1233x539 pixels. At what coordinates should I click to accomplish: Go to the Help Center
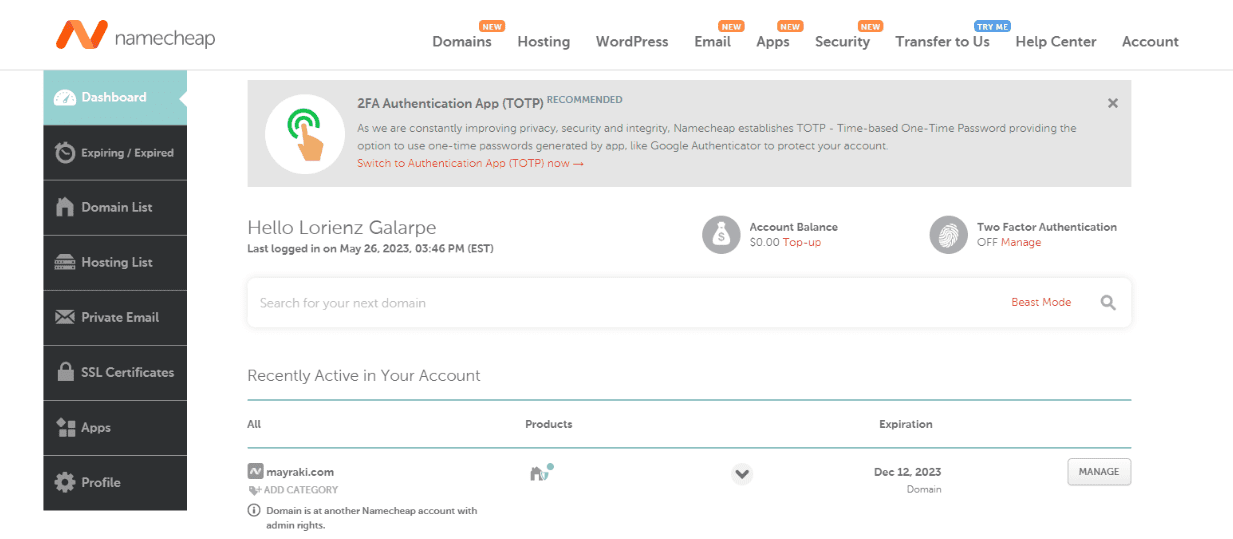tap(1056, 41)
